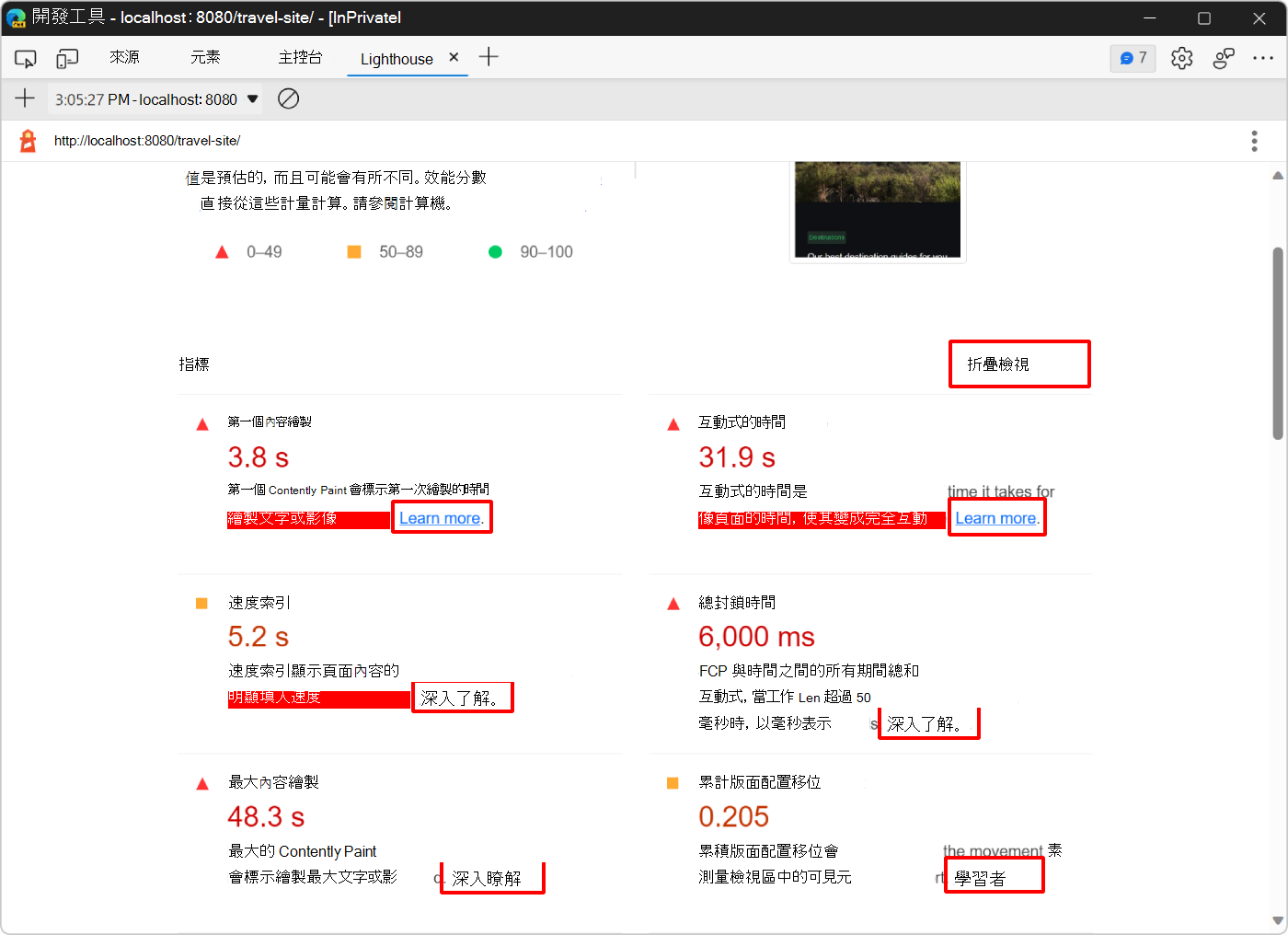Select the inspect element tool
The image size is (1288, 935).
click(25, 57)
